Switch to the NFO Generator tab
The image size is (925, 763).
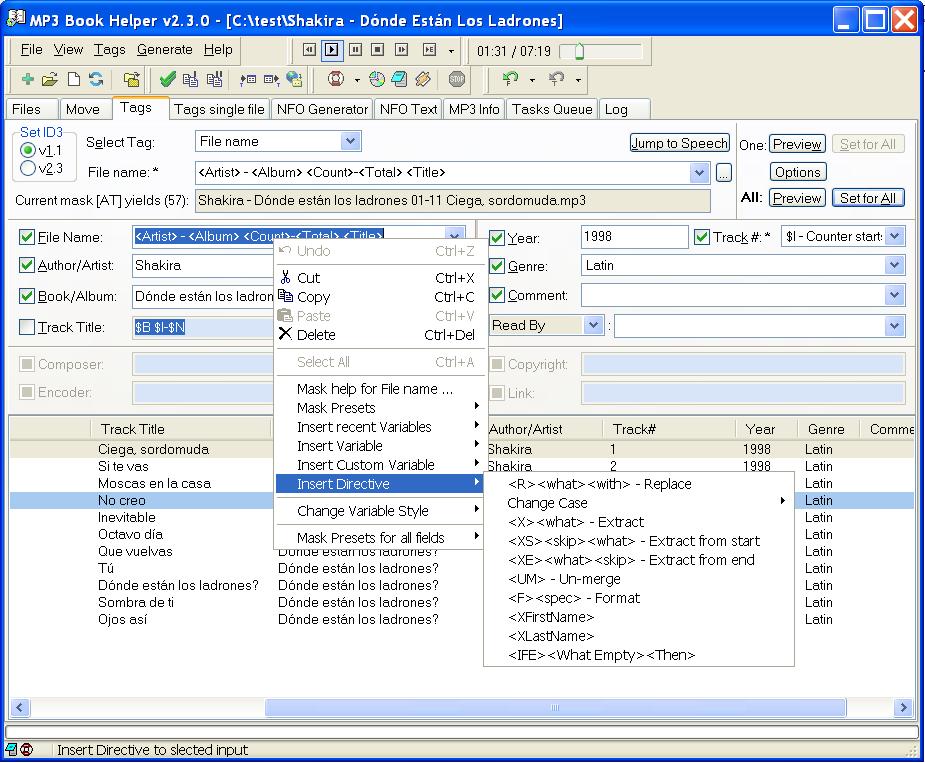tap(322, 109)
